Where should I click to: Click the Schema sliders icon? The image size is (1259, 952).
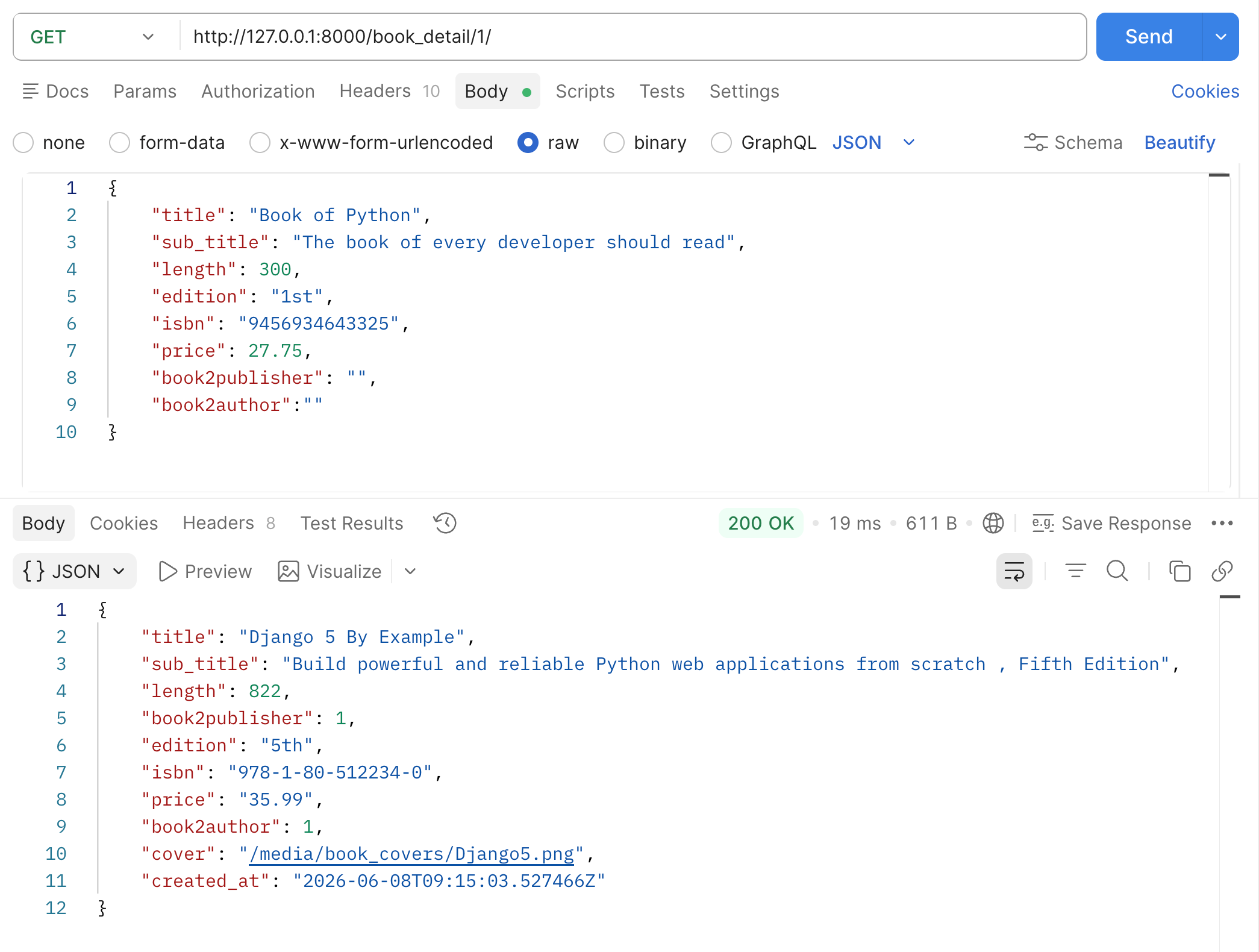[x=1036, y=143]
